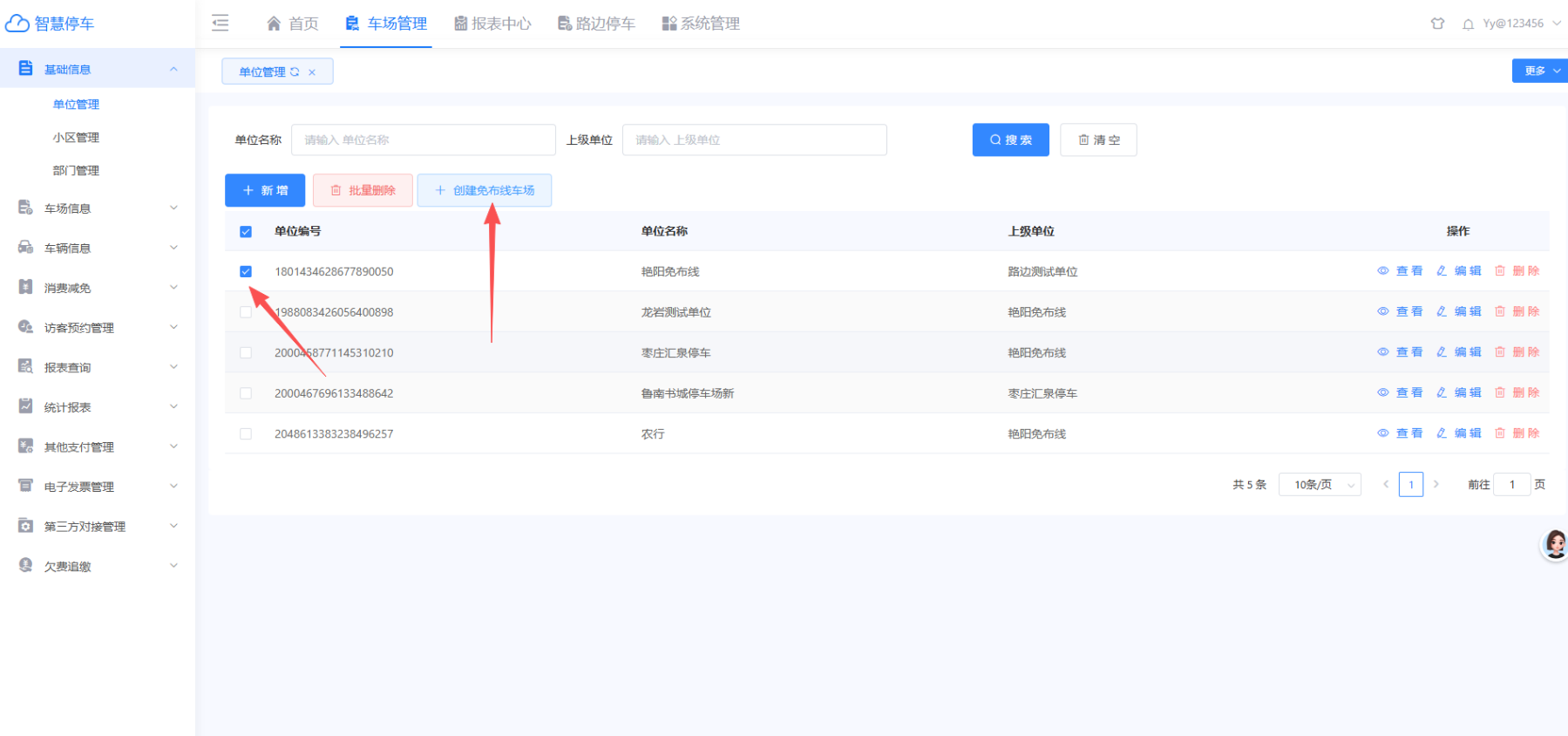1568x736 pixels.
Task: Focus the 单位名称 input field
Action: pos(424,140)
